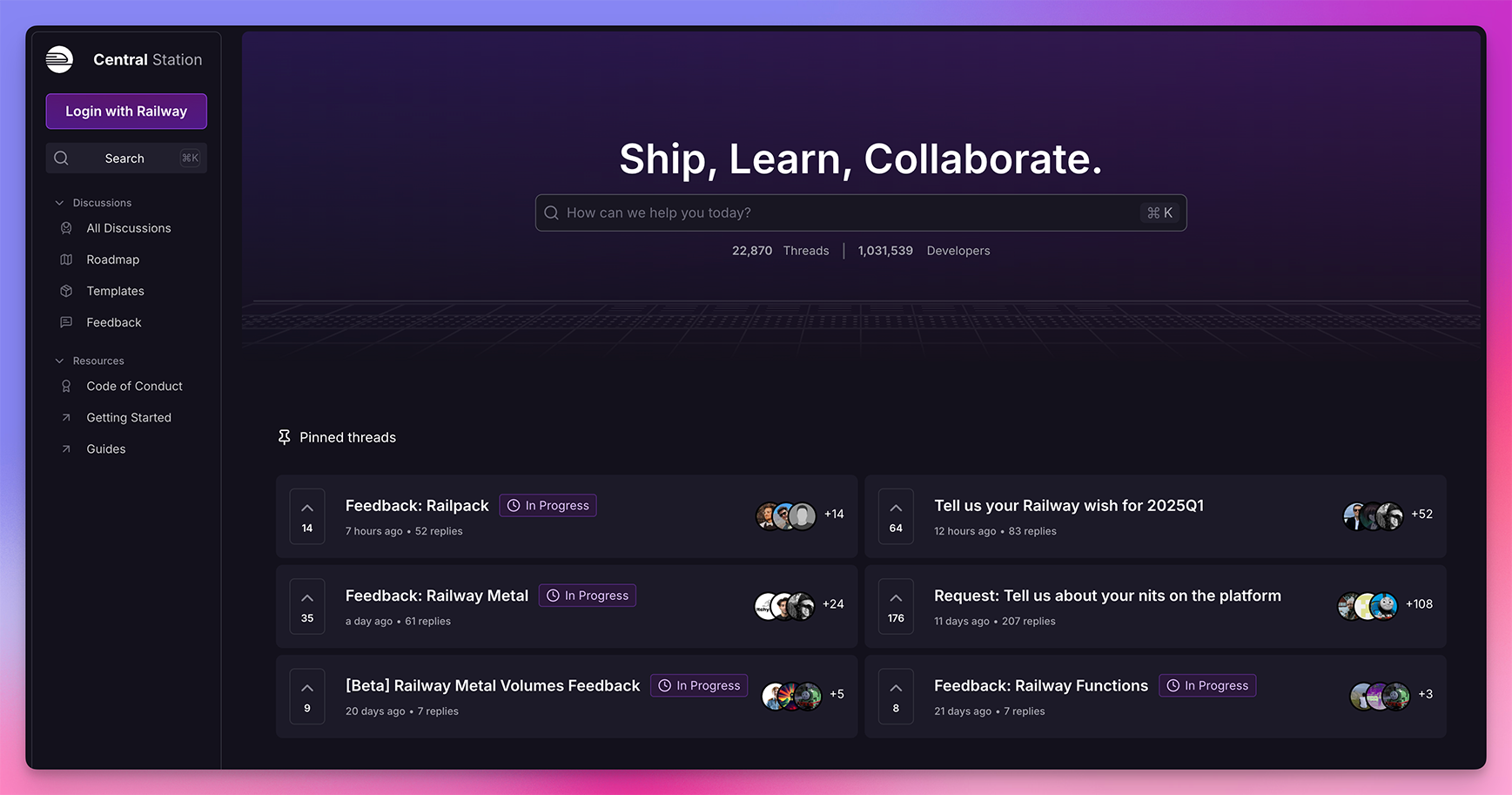The height and width of the screenshot is (795, 1512).
Task: Click In Progress badge on Railway Functions thread
Action: point(1207,685)
